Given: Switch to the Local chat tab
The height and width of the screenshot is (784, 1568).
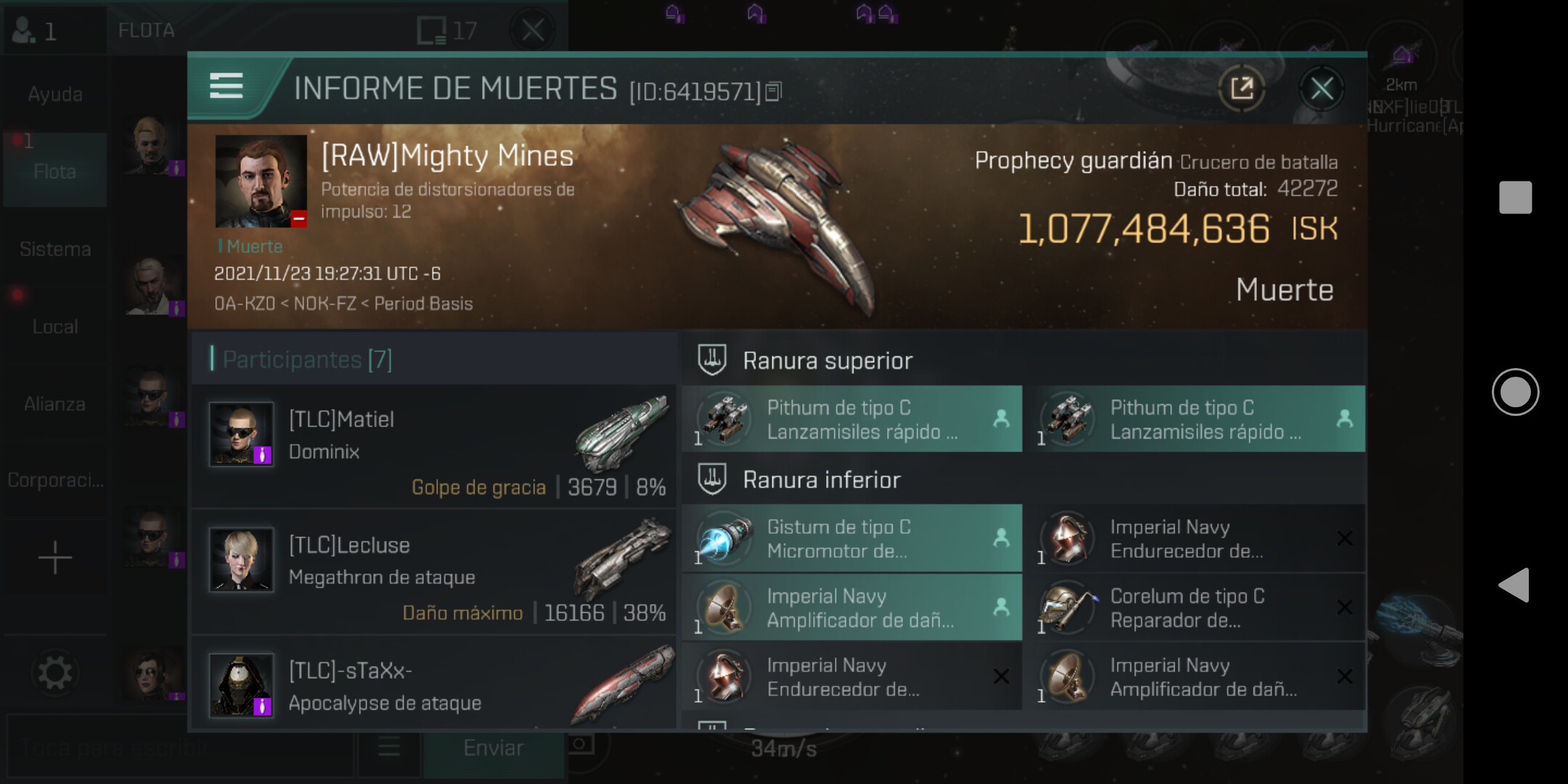Looking at the screenshot, I should pos(55,327).
